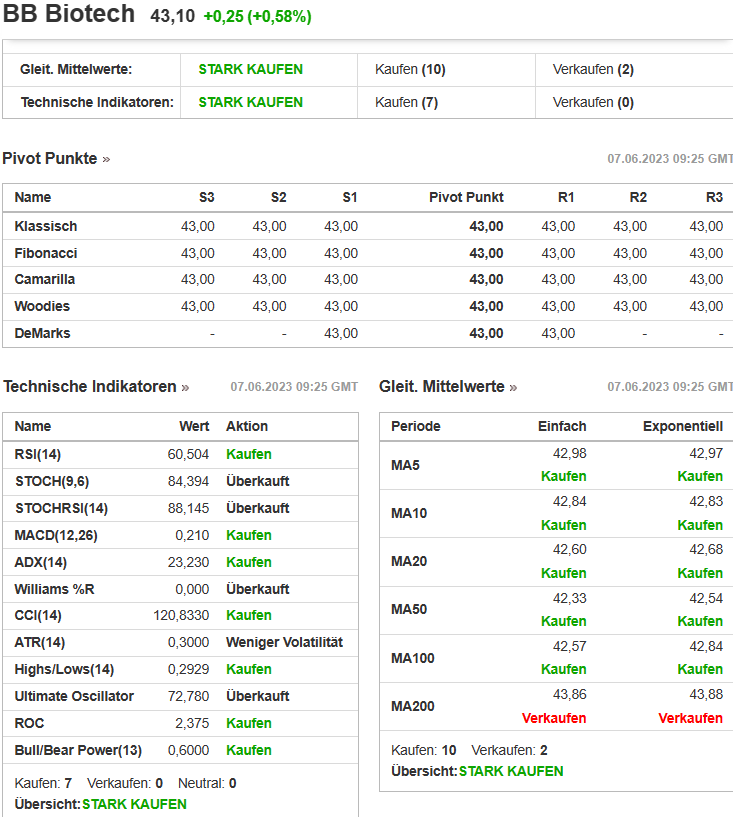Click the chevron after Gleit. Mittelwerte heading
The image size is (733, 817).
[514, 387]
